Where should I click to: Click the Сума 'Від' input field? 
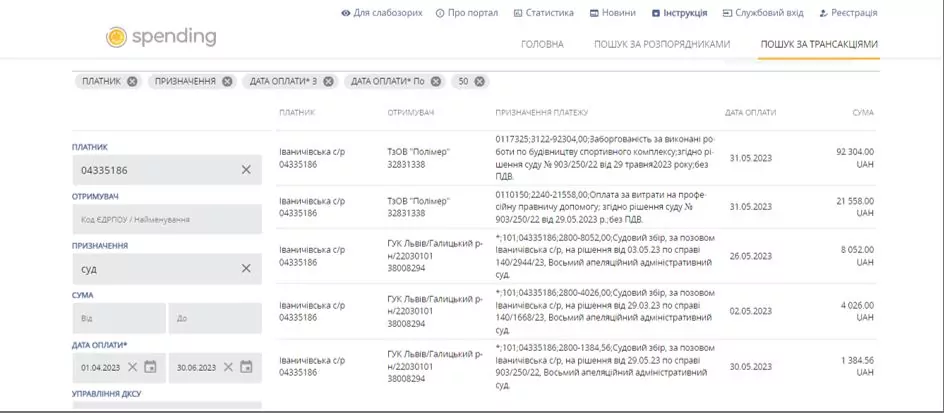pos(118,318)
